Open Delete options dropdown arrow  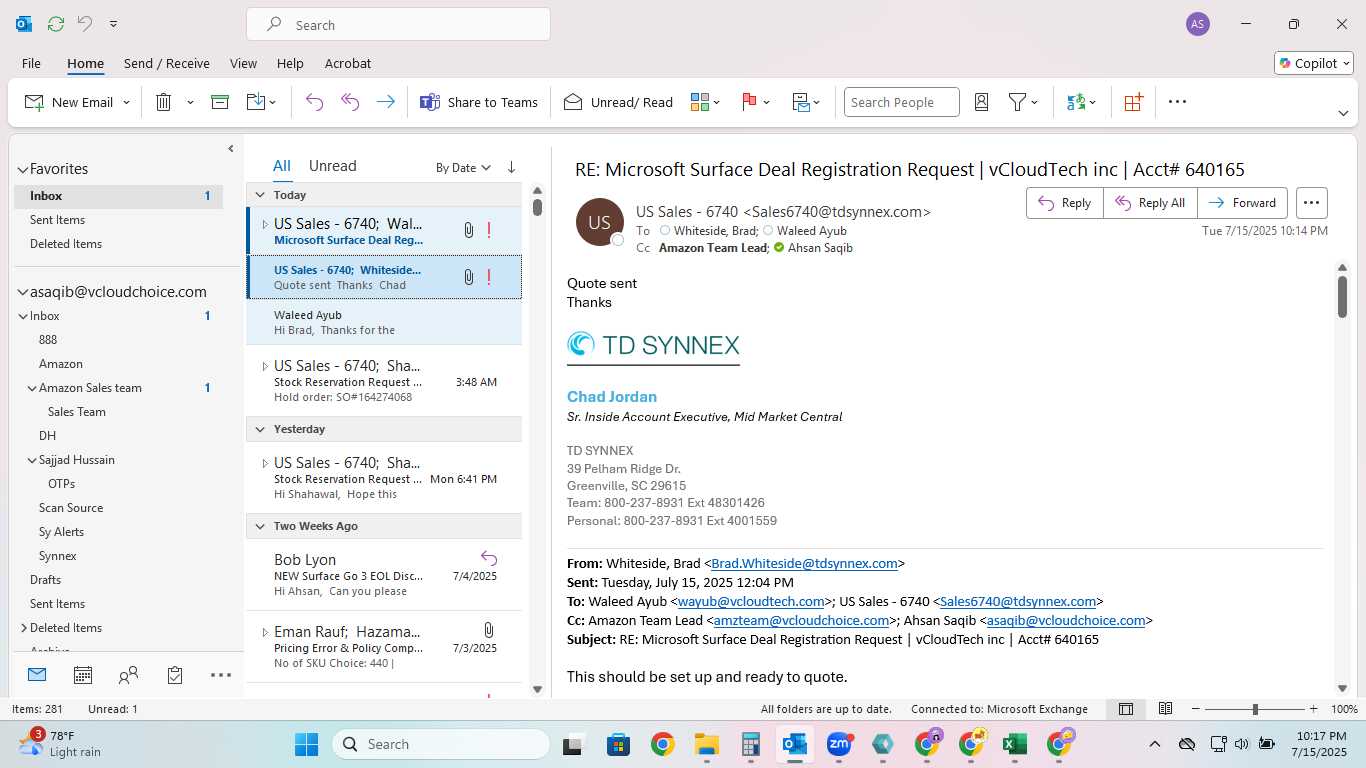[190, 103]
